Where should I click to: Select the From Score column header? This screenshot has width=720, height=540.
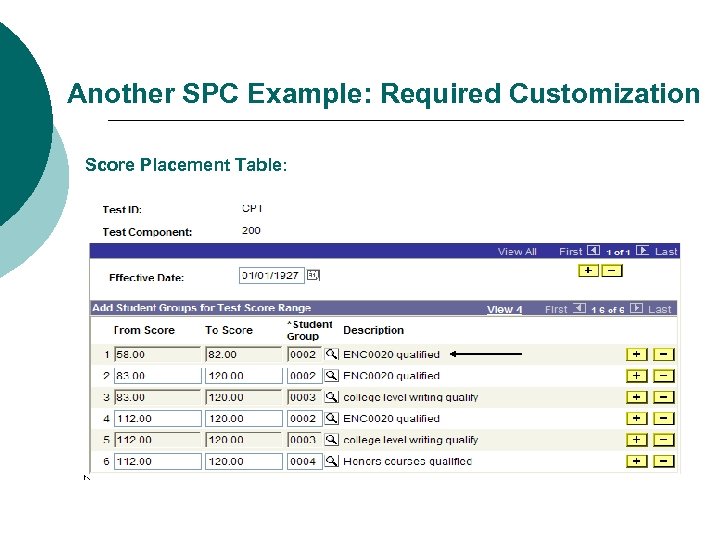point(144,330)
